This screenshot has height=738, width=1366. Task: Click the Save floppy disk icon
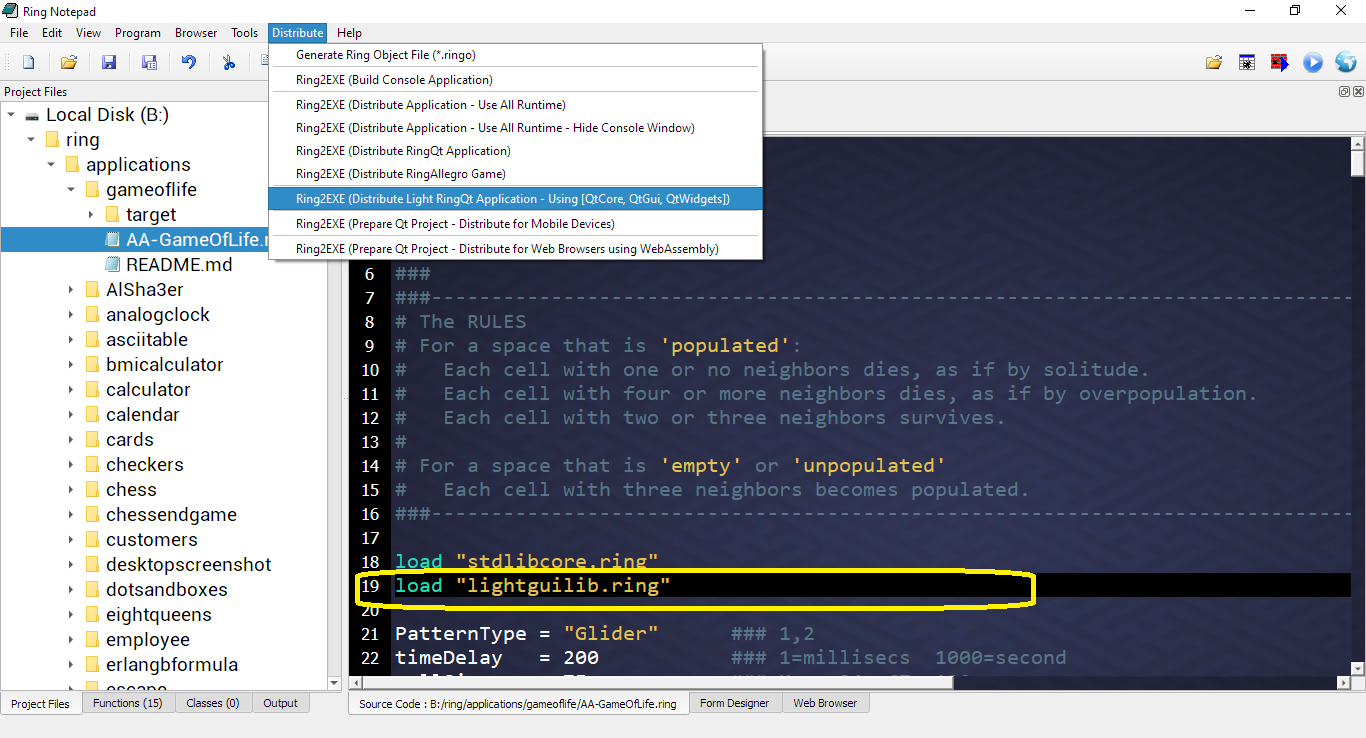[x=109, y=62]
